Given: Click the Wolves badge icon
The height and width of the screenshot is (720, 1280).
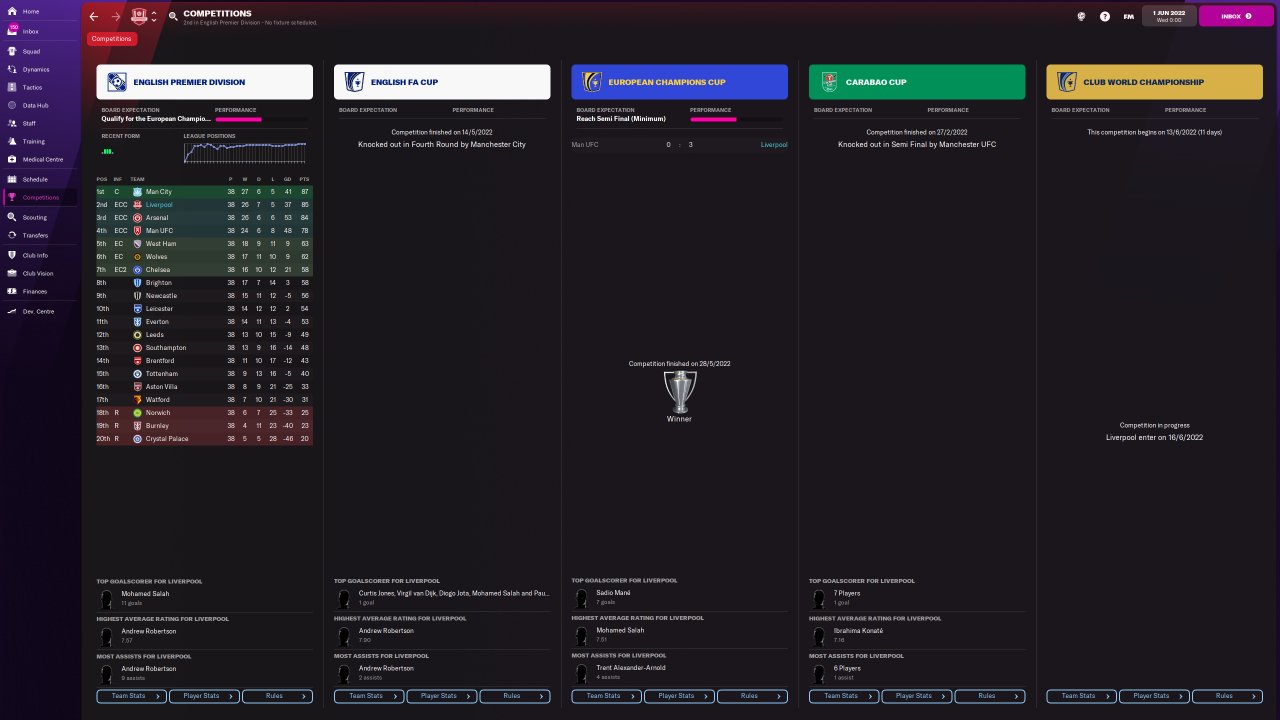Looking at the screenshot, I should (x=137, y=256).
